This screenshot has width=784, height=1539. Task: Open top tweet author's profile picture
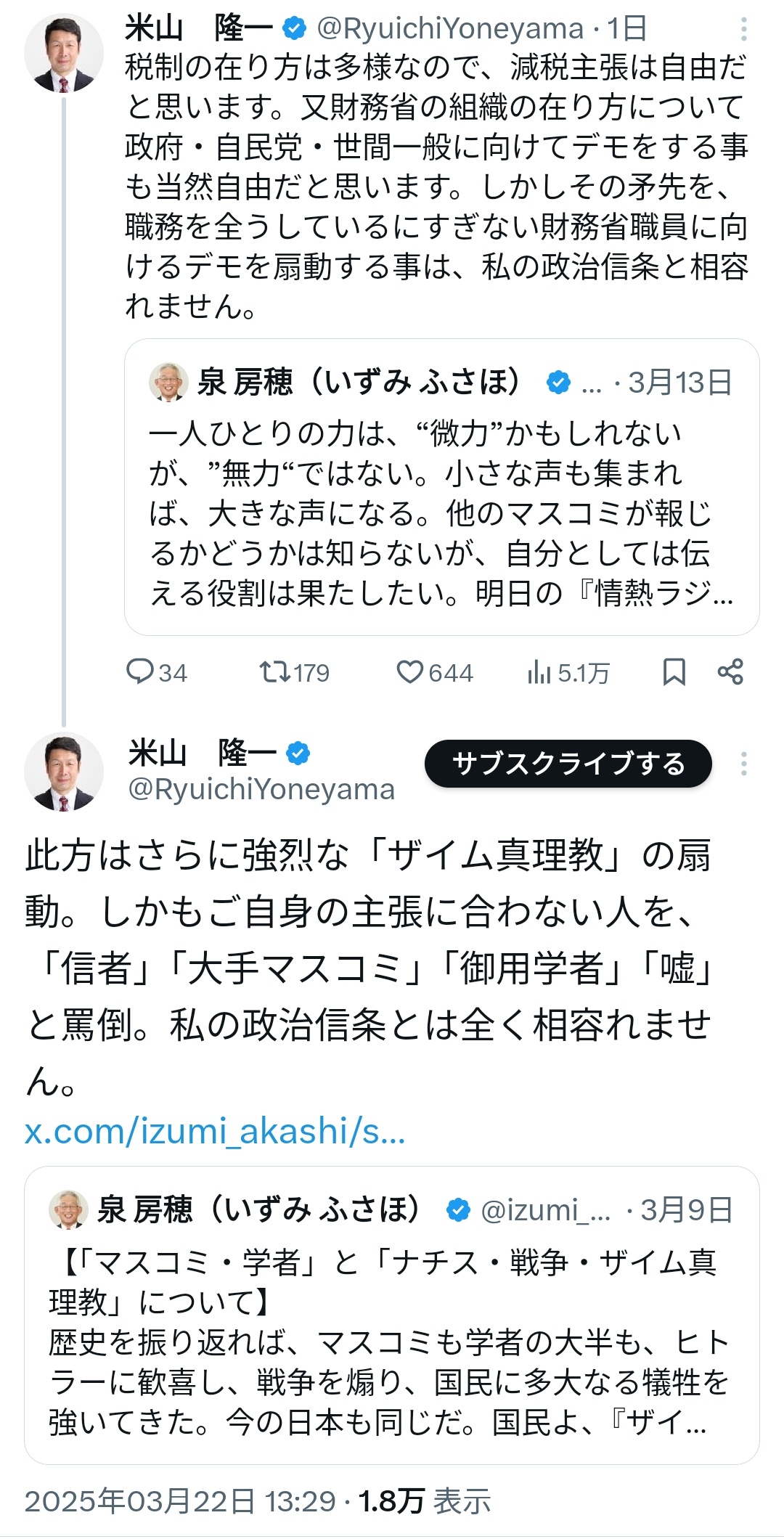(x=64, y=54)
